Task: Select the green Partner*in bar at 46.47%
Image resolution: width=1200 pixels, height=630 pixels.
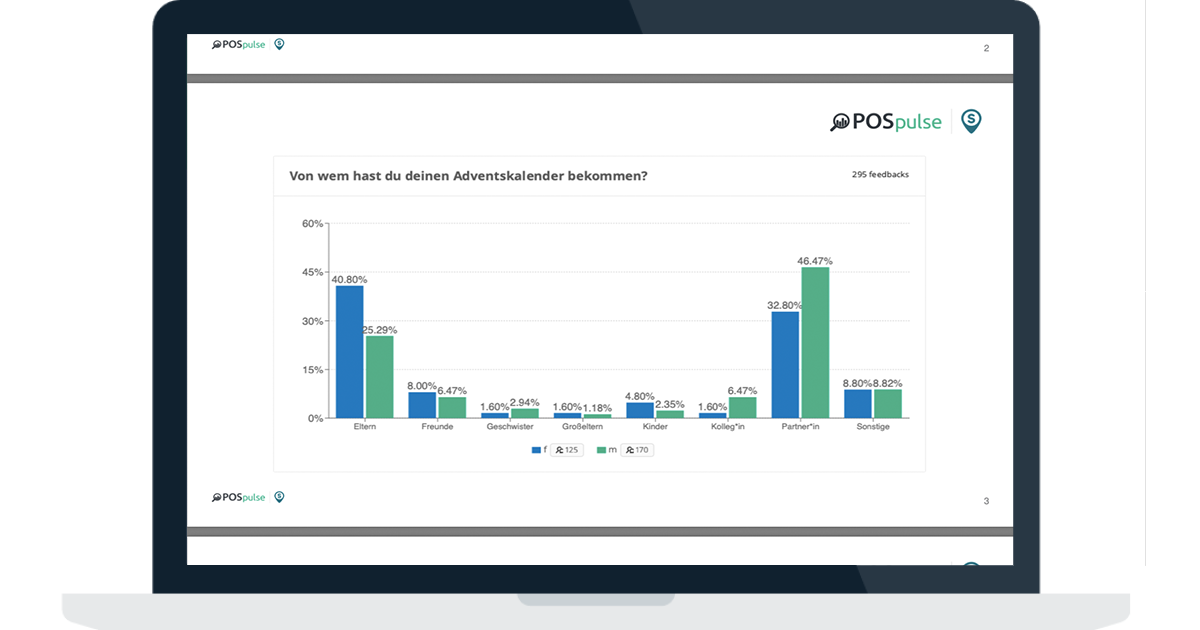Action: [815, 343]
